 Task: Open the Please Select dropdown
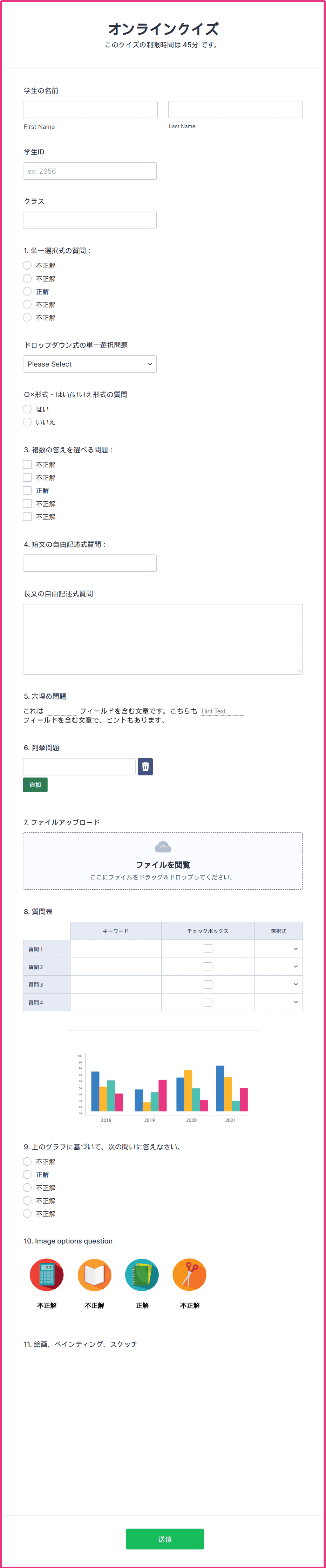[90, 364]
